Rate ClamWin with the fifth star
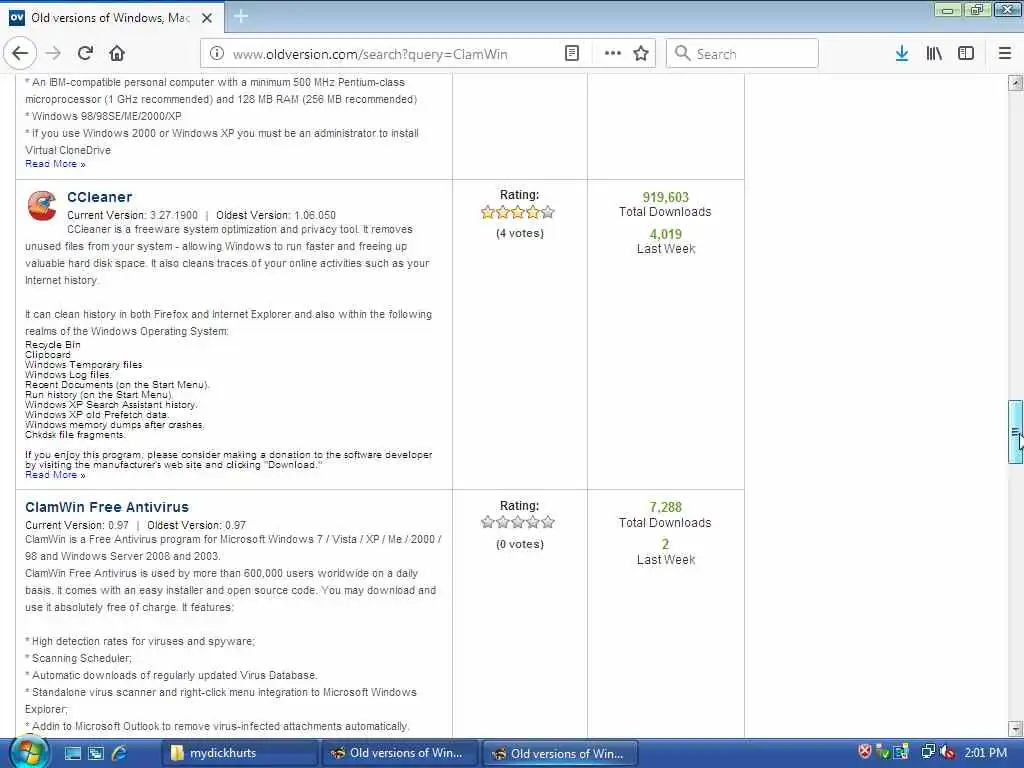Viewport: 1024px width, 768px height. point(548,522)
